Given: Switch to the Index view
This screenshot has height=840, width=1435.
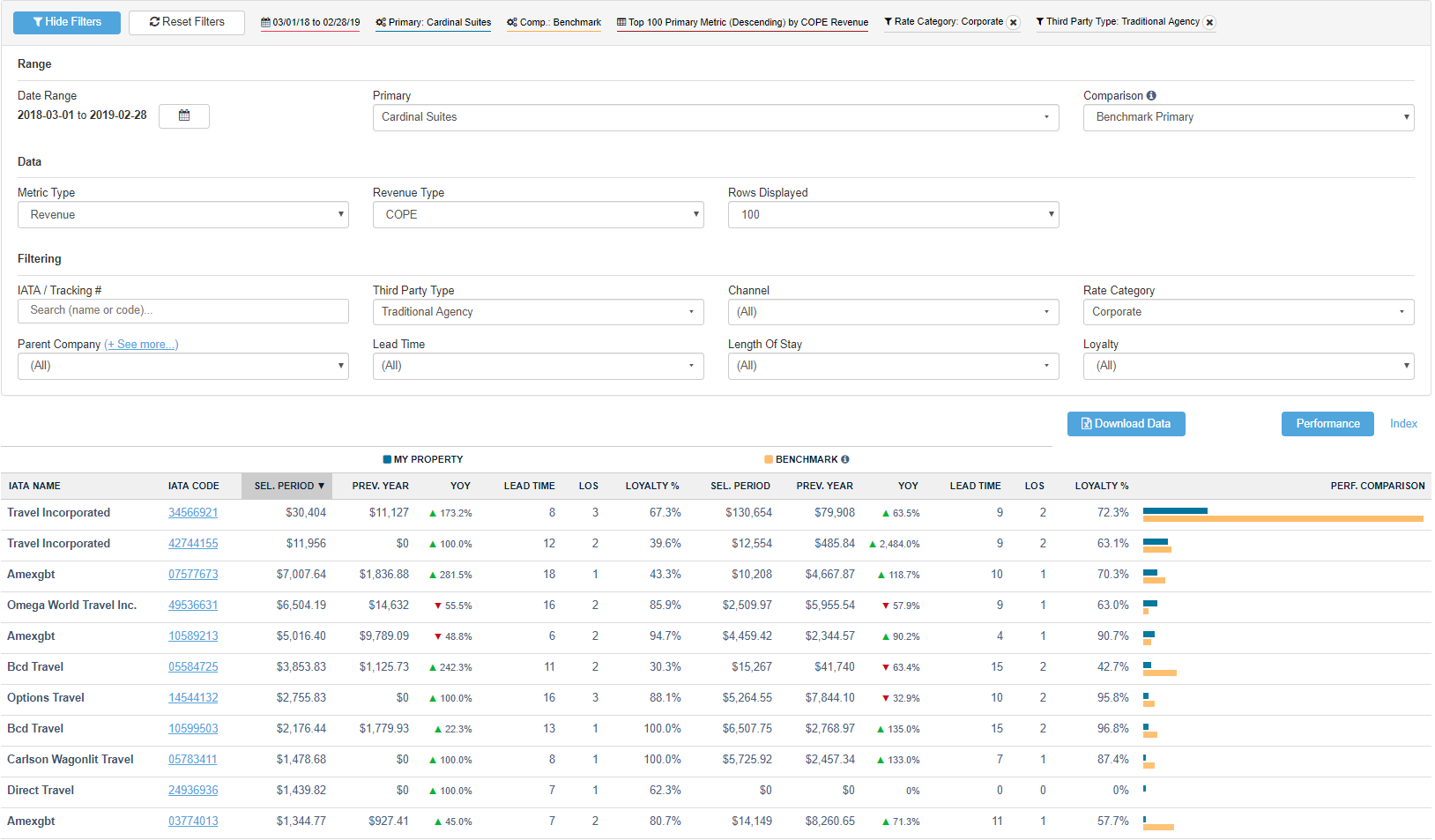Looking at the screenshot, I should pyautogui.click(x=1403, y=424).
